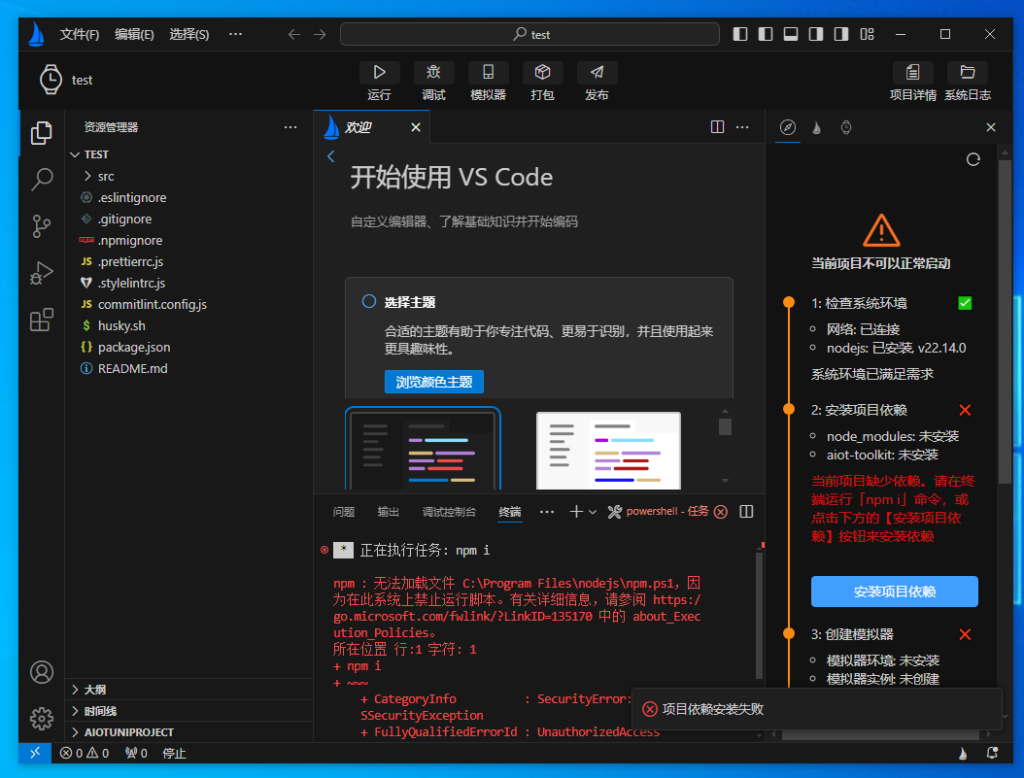The width and height of the screenshot is (1024, 778).
Task: Open the Search view in the activity bar
Action: pyautogui.click(x=41, y=179)
